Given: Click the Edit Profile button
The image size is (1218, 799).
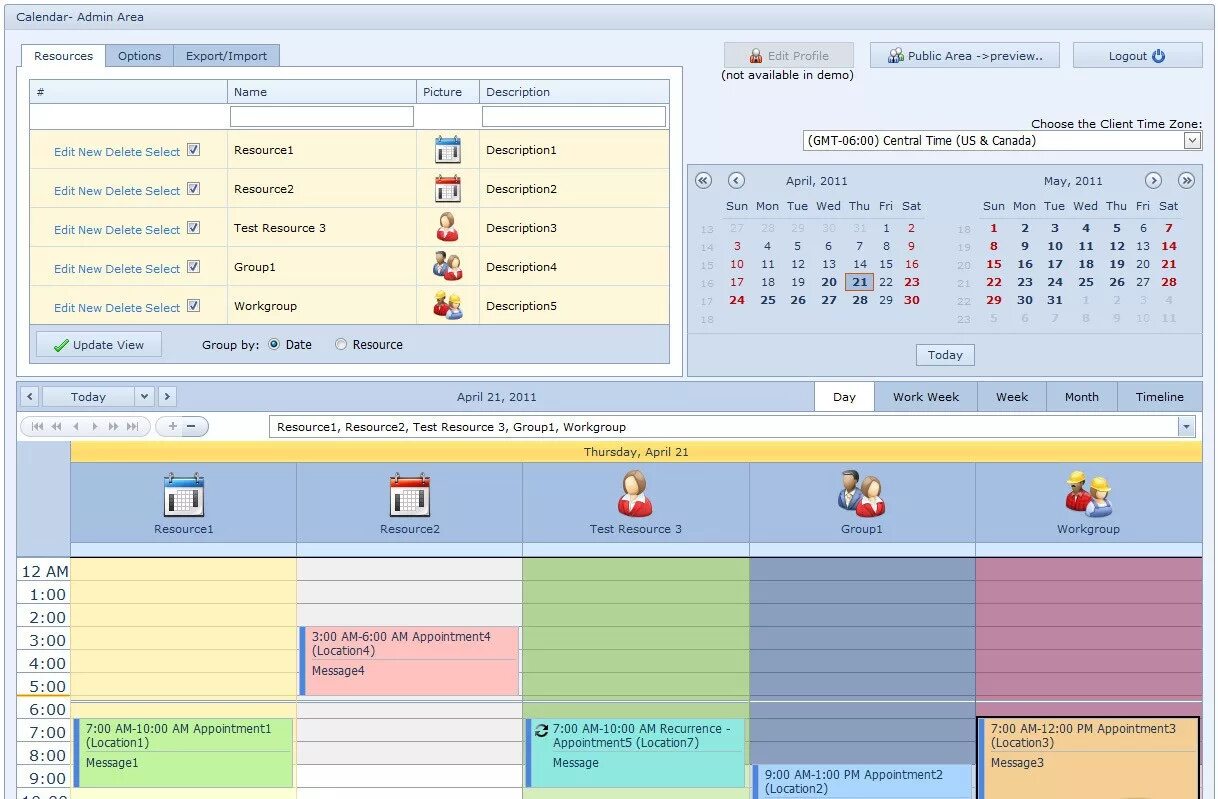Looking at the screenshot, I should (790, 56).
